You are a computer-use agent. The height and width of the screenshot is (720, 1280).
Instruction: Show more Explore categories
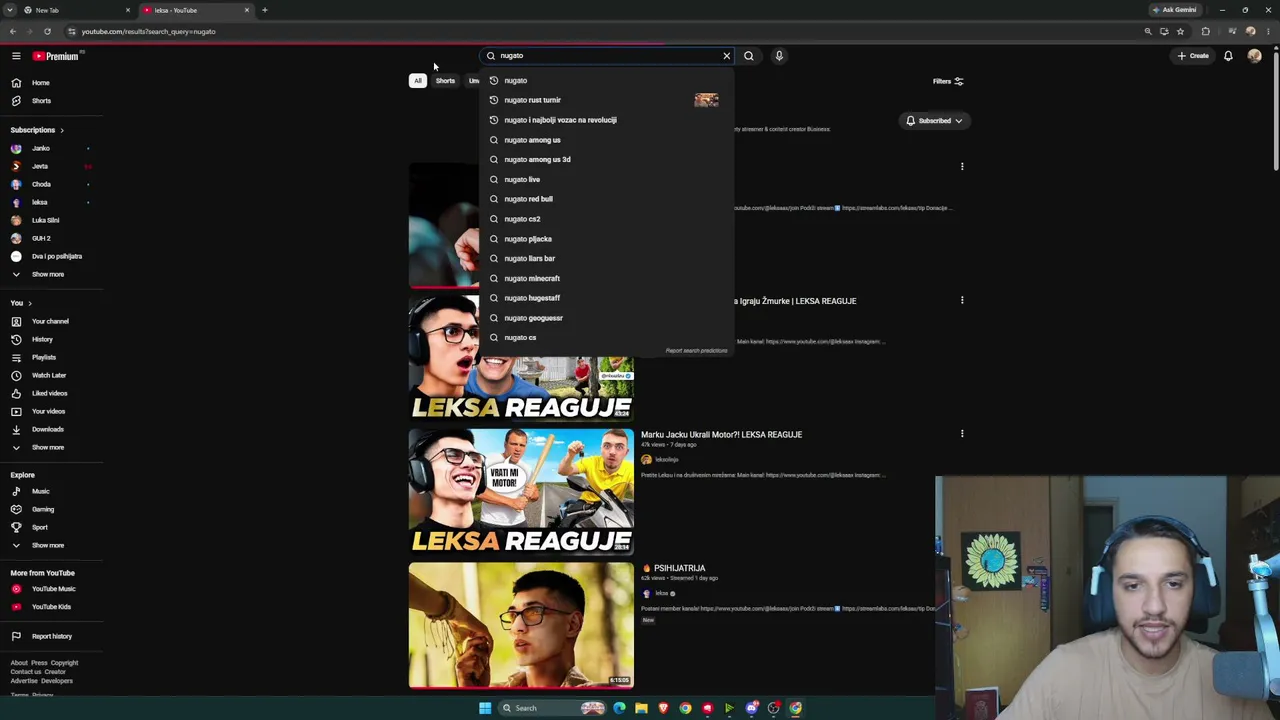point(47,545)
